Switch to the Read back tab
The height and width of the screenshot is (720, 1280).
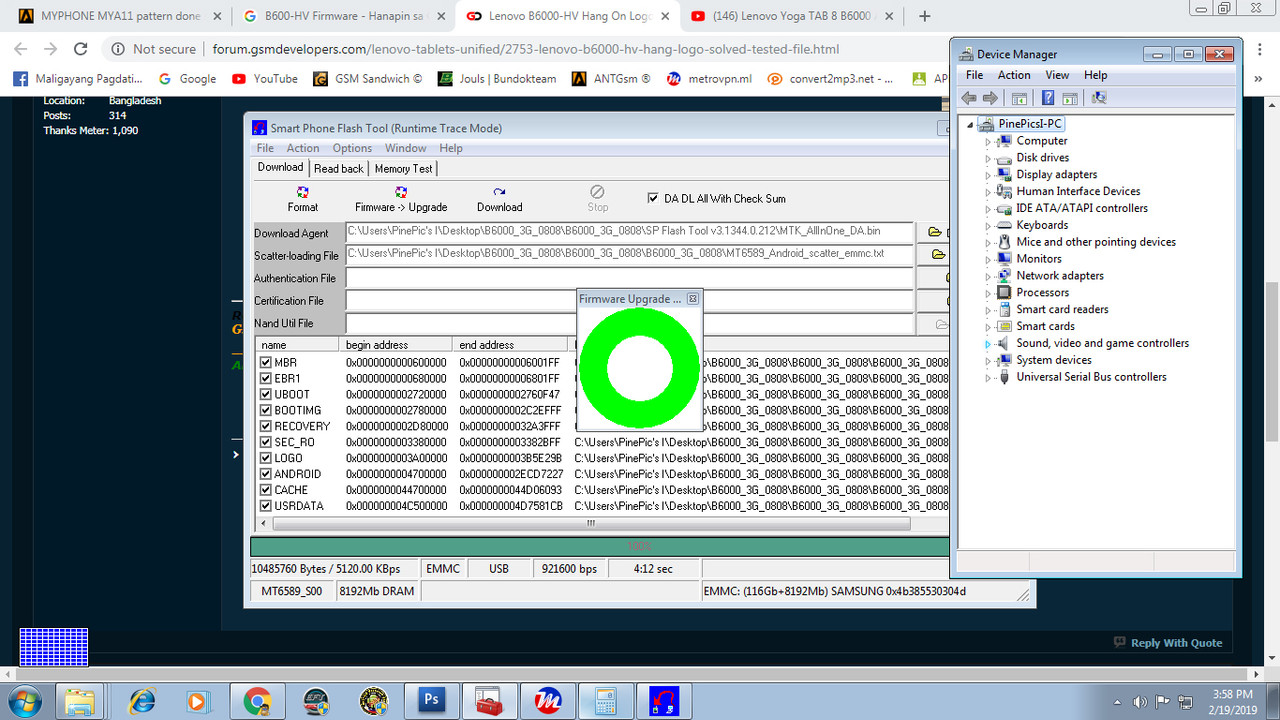(339, 169)
